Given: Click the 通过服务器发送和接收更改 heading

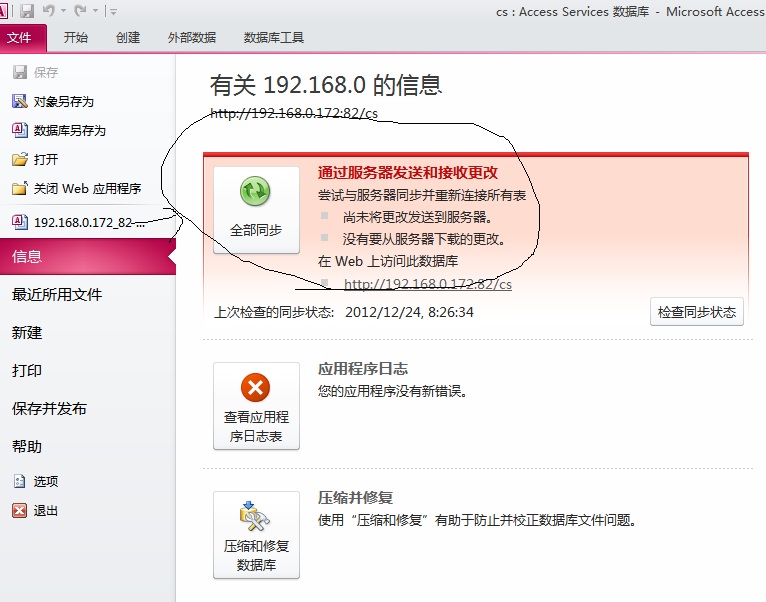Looking at the screenshot, I should click(408, 172).
